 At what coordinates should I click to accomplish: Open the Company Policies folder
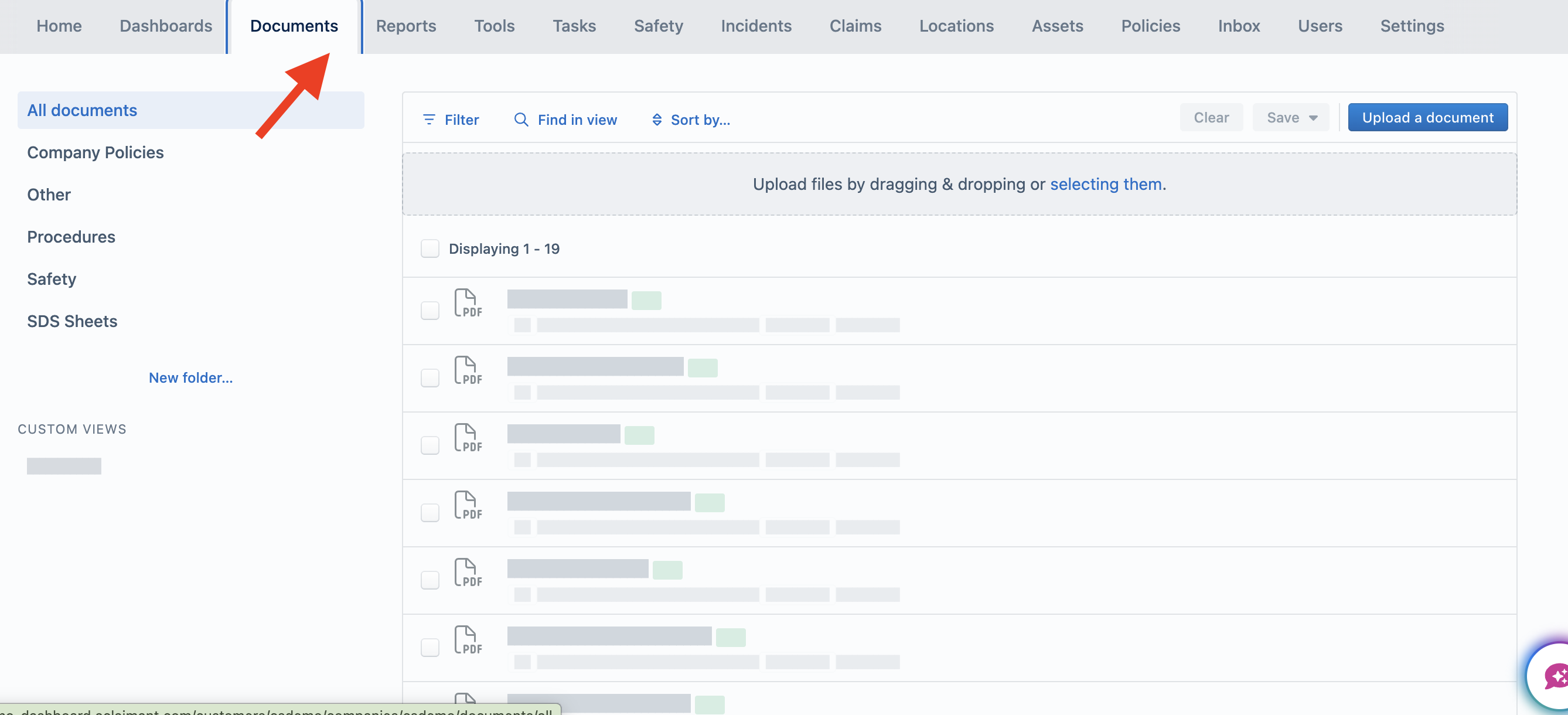click(96, 152)
